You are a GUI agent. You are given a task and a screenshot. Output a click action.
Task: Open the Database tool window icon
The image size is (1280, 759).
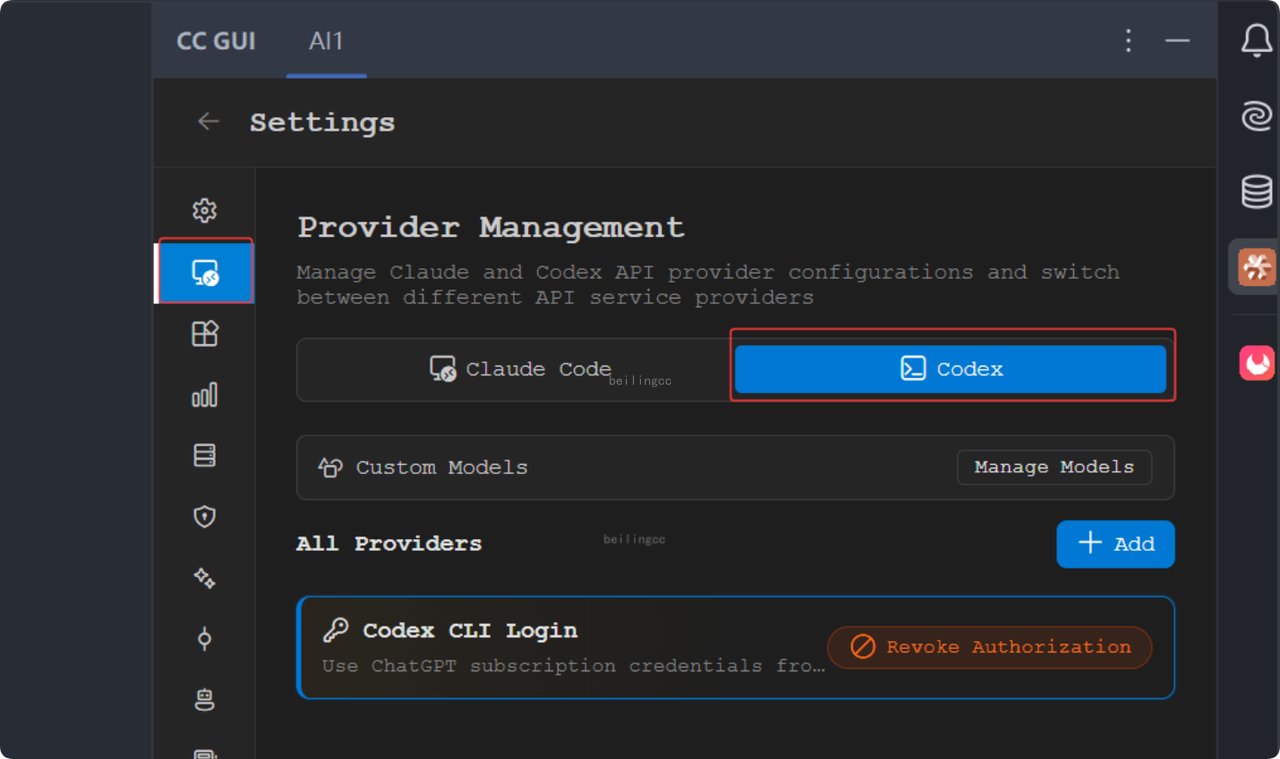coord(1257,191)
